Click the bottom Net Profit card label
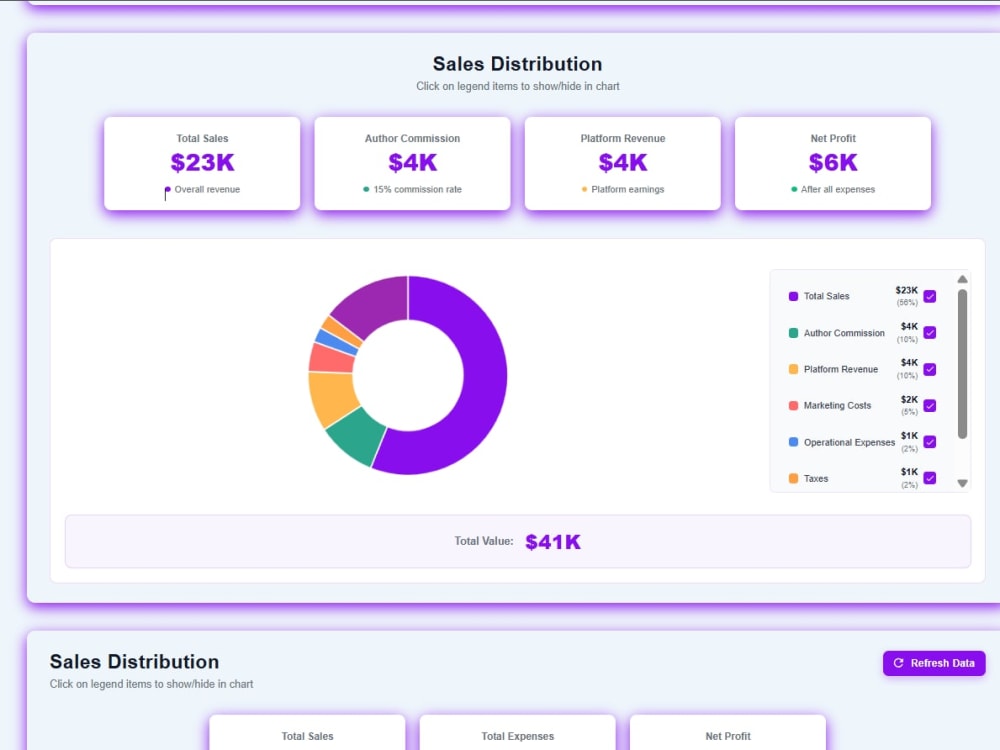The width and height of the screenshot is (1000, 750). coord(728,736)
